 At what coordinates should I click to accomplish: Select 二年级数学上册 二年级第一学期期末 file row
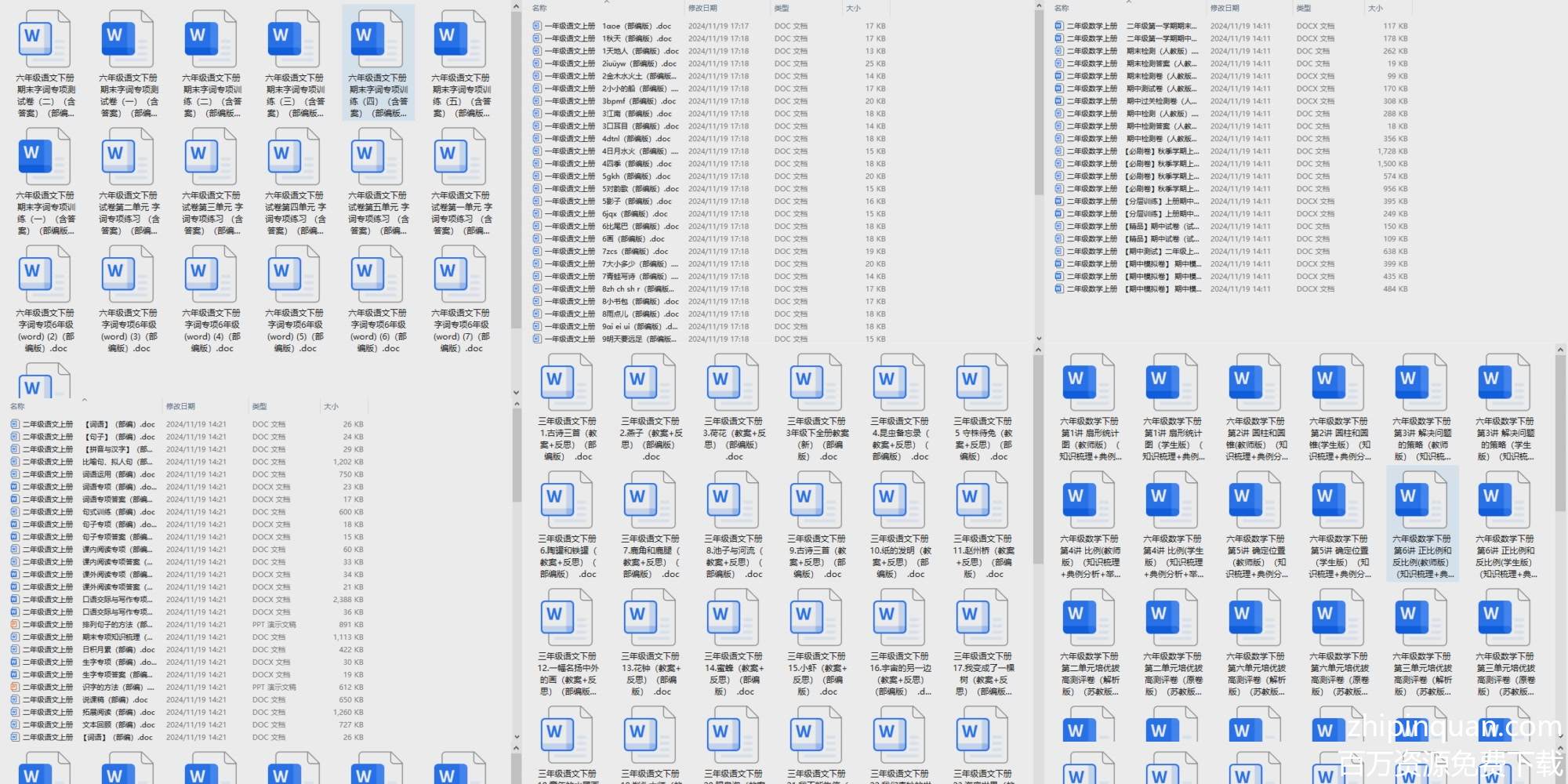pos(1231,26)
